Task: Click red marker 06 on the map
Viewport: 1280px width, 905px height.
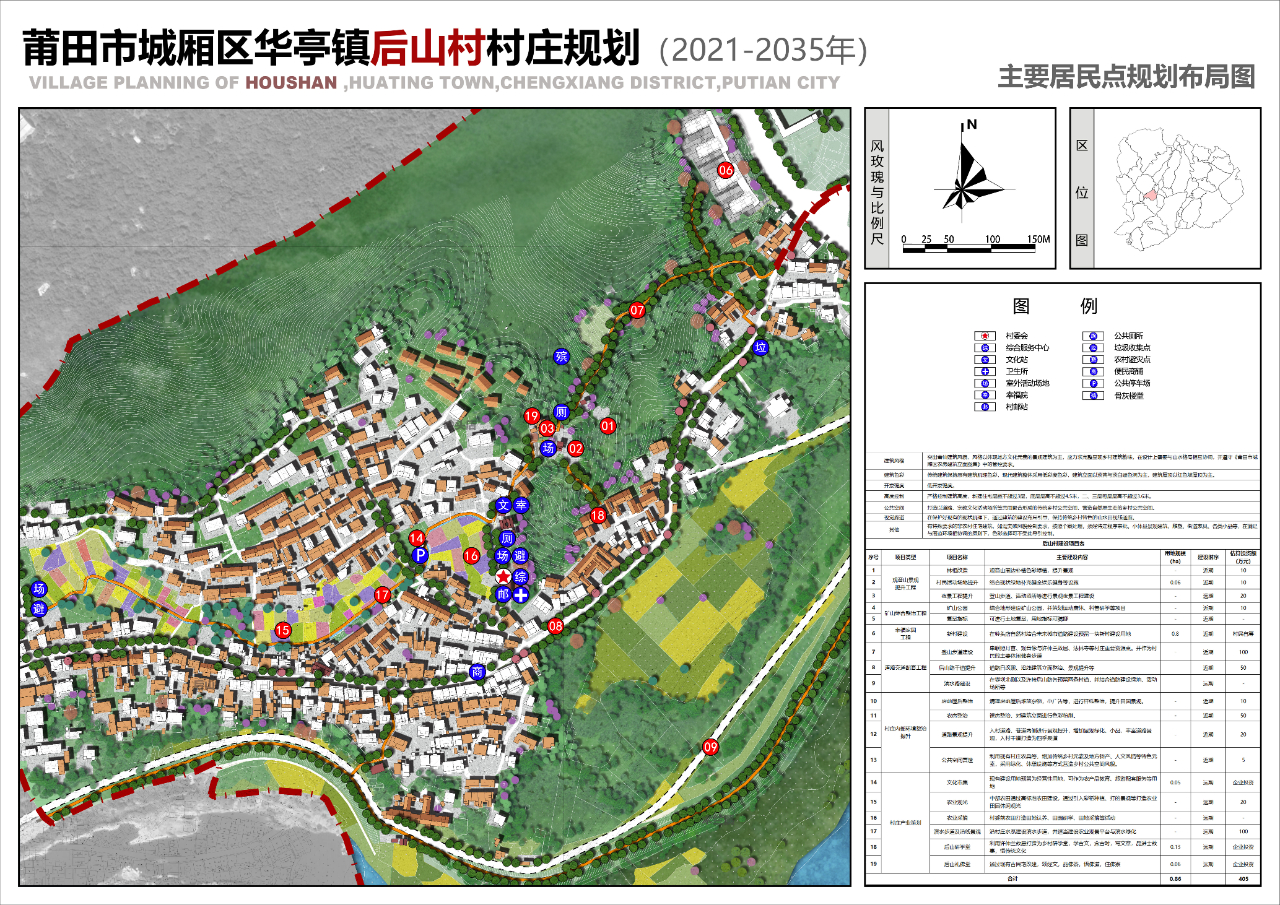Action: tap(726, 170)
